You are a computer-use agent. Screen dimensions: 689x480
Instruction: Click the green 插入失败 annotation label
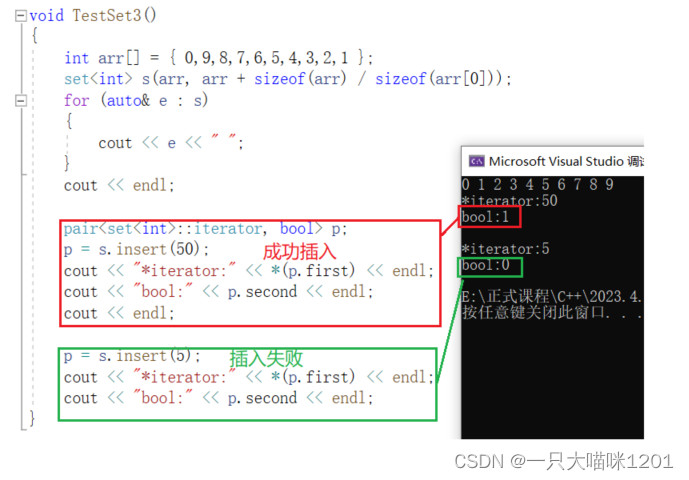point(266,358)
